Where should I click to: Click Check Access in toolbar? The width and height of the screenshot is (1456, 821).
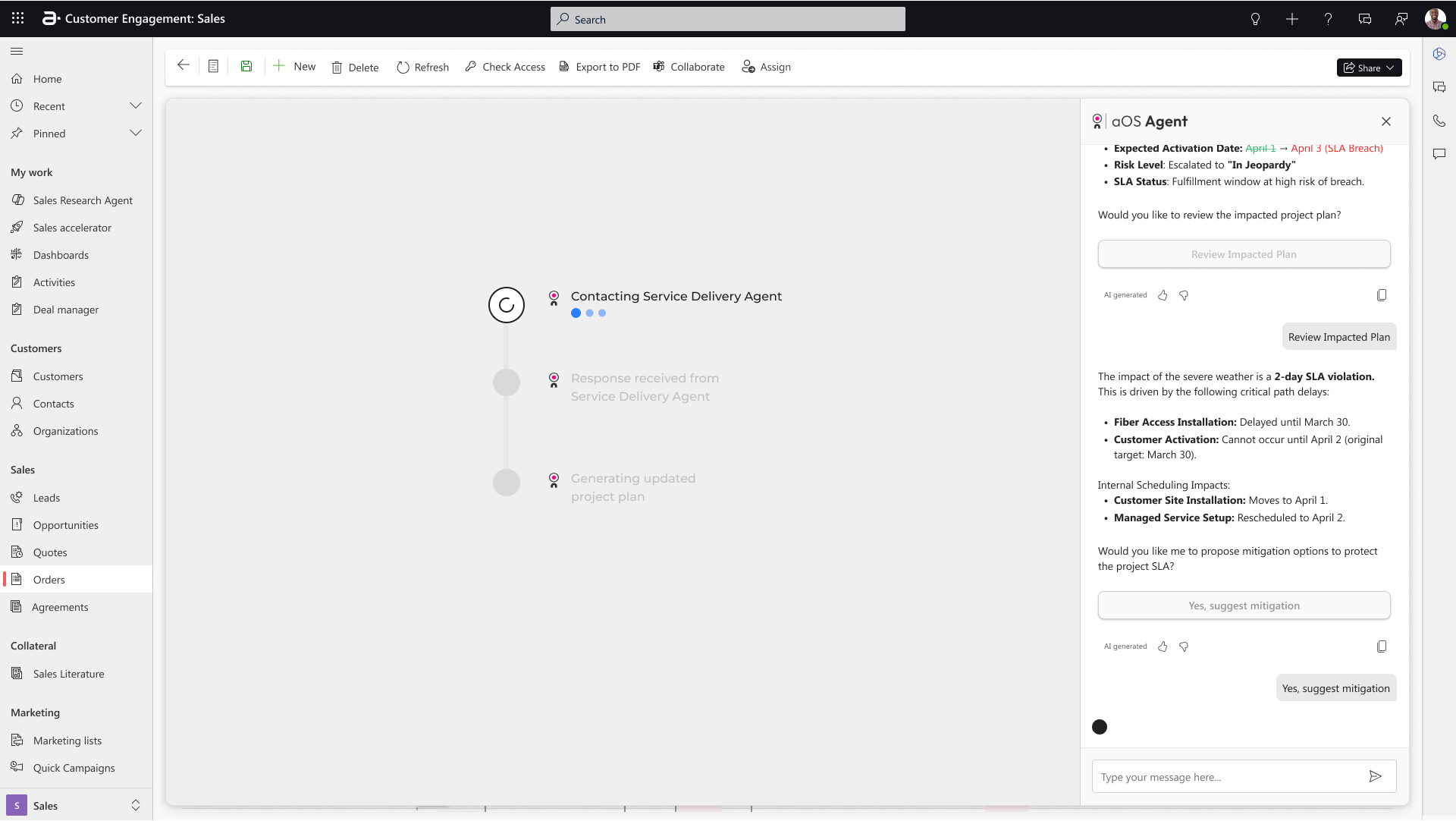(505, 67)
